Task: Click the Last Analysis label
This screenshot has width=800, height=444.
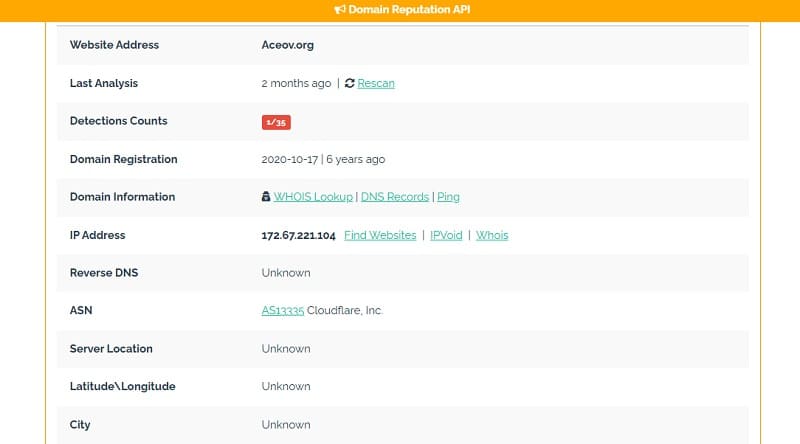Action: click(104, 83)
